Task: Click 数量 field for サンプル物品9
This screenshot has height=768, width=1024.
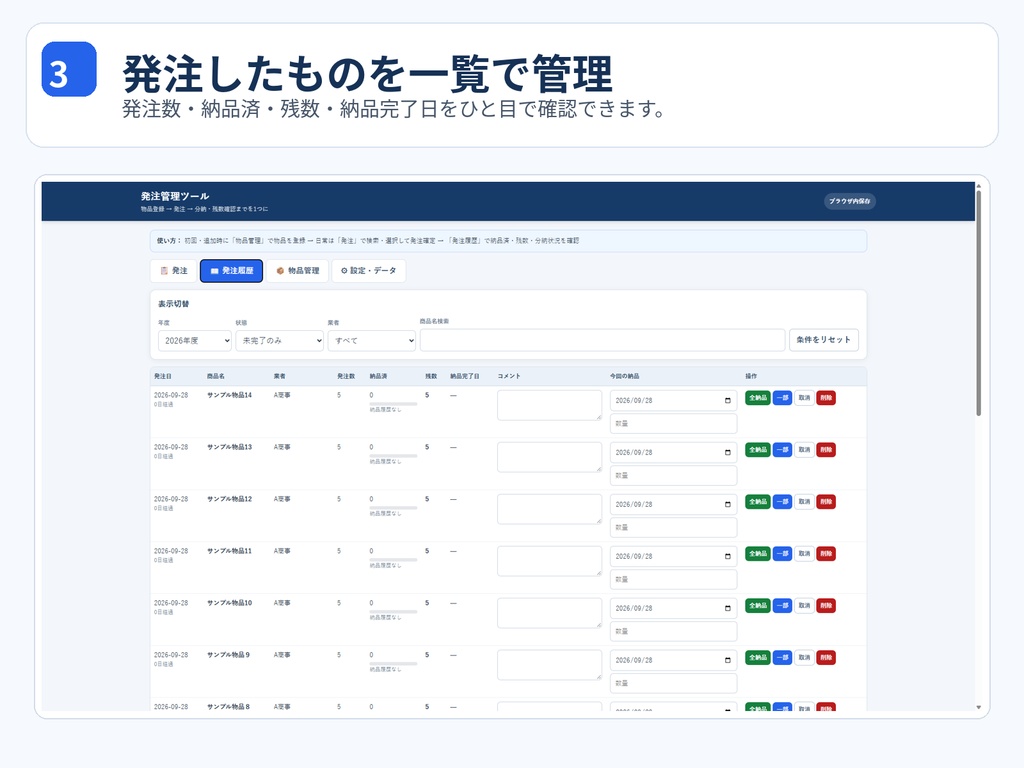Action: click(x=673, y=683)
